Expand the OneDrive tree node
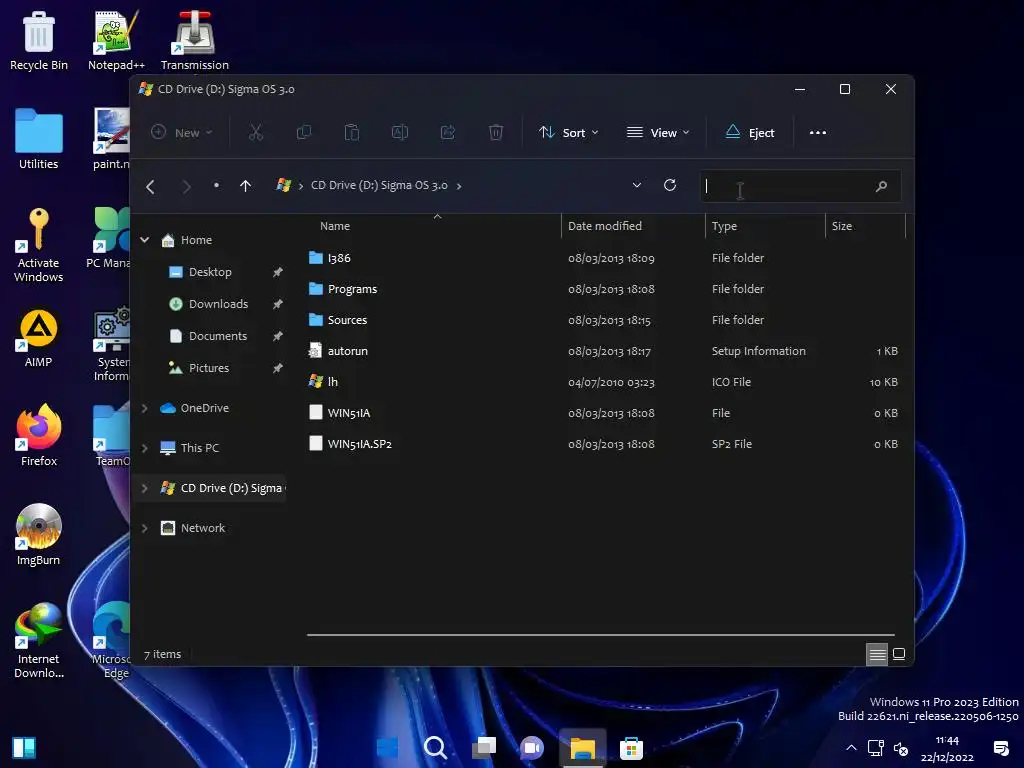 [144, 408]
